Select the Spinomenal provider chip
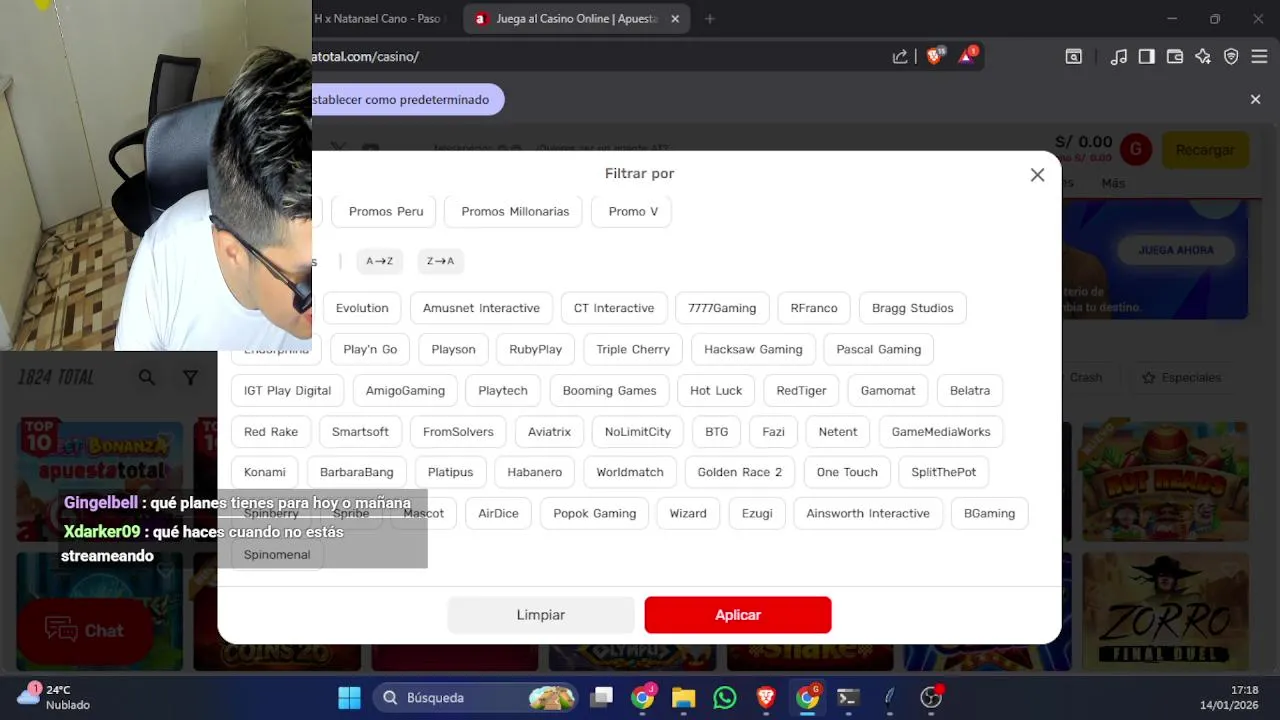 (277, 554)
